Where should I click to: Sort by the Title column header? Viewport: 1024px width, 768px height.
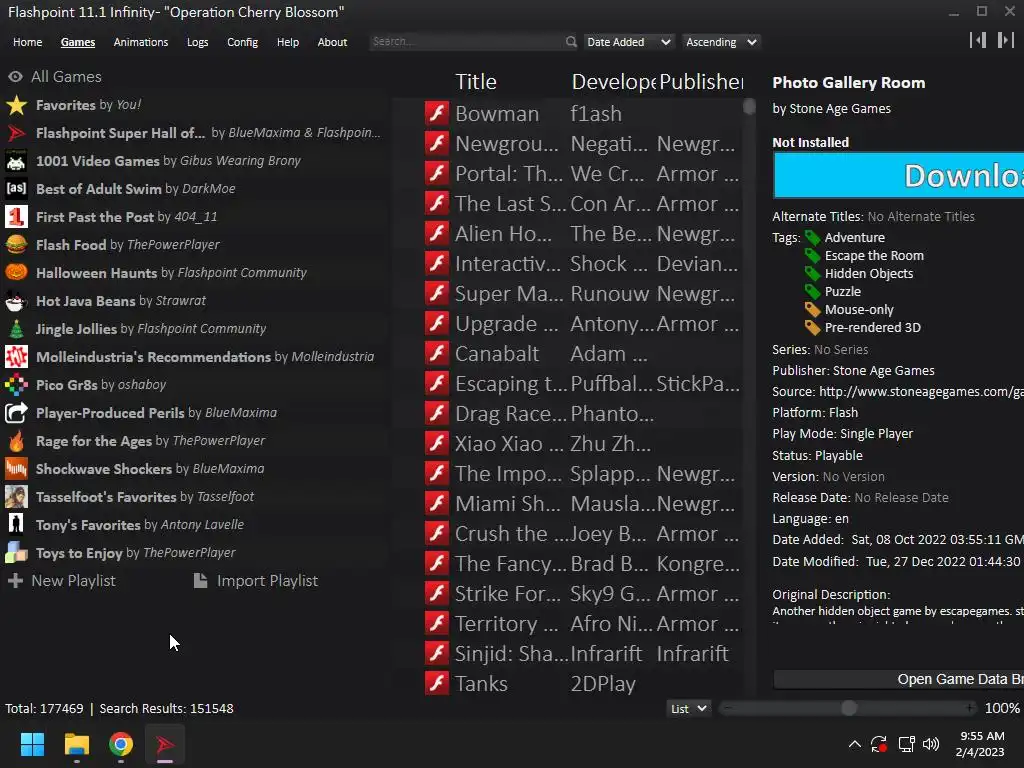coord(476,82)
